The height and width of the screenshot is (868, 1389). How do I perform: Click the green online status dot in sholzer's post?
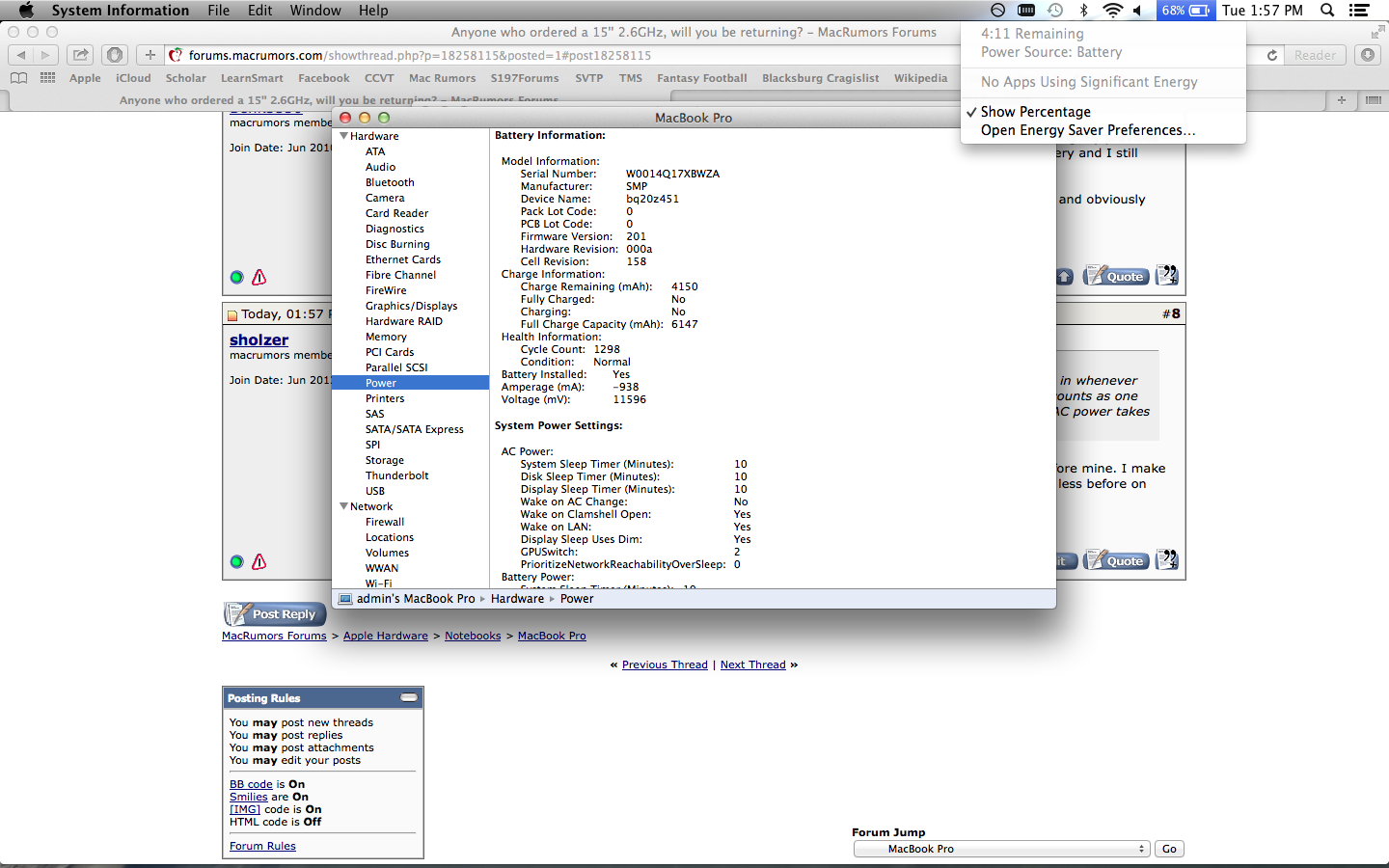point(237,561)
